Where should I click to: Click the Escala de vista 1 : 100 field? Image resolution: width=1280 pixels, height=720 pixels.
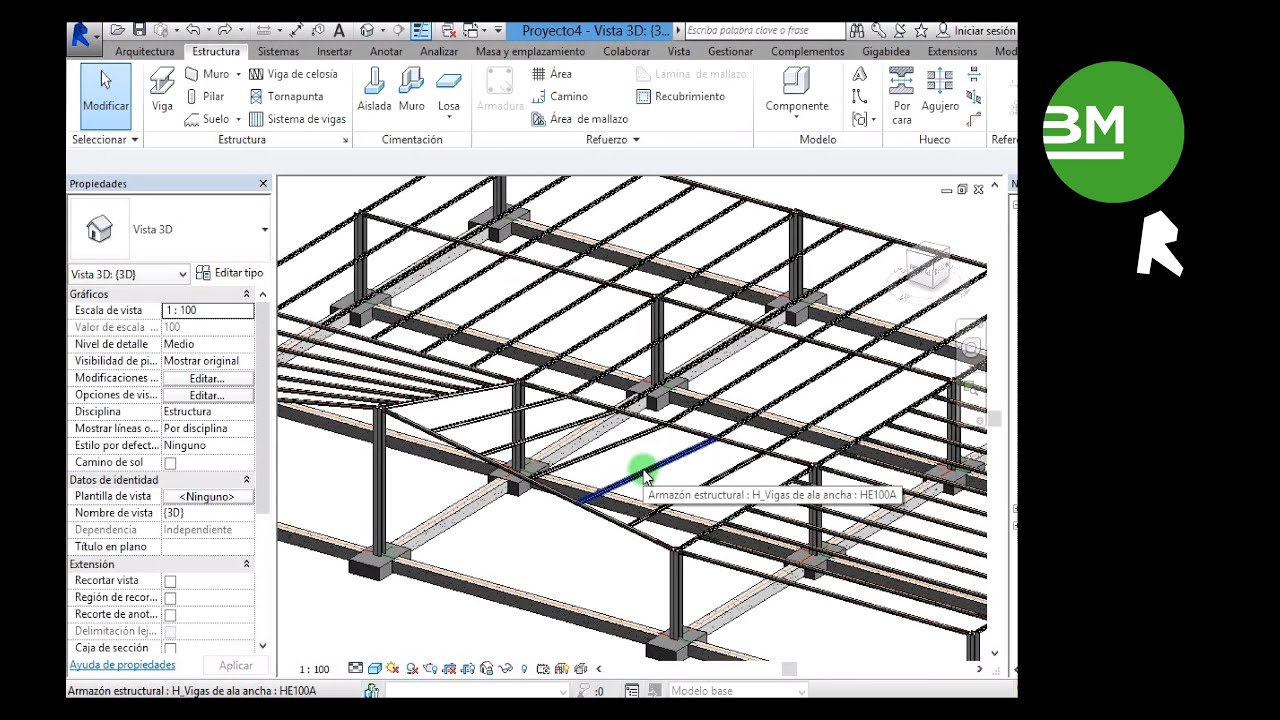click(x=208, y=311)
